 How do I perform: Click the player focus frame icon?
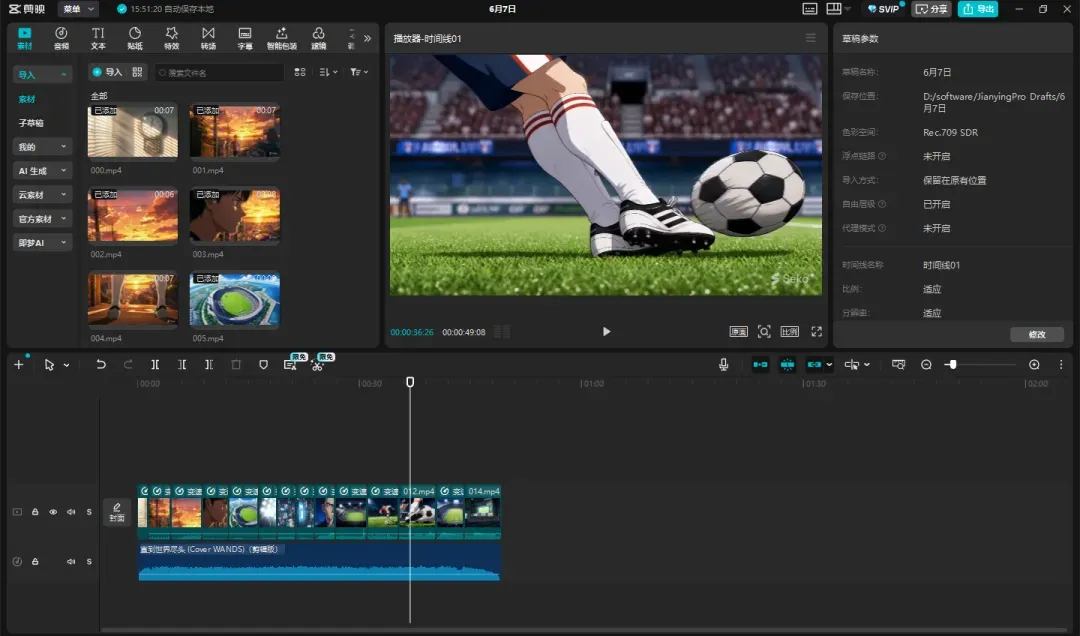(x=764, y=331)
